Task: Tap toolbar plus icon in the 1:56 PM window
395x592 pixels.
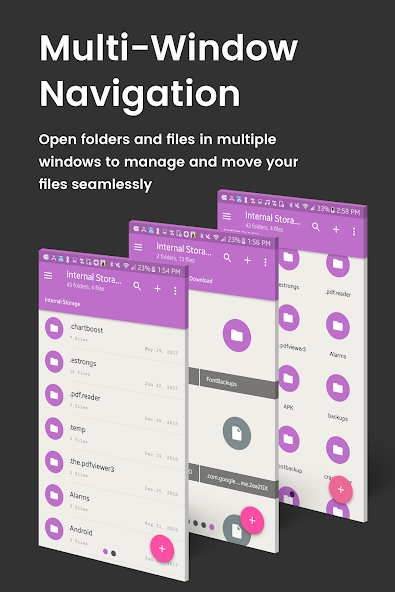Action: [x=247, y=260]
